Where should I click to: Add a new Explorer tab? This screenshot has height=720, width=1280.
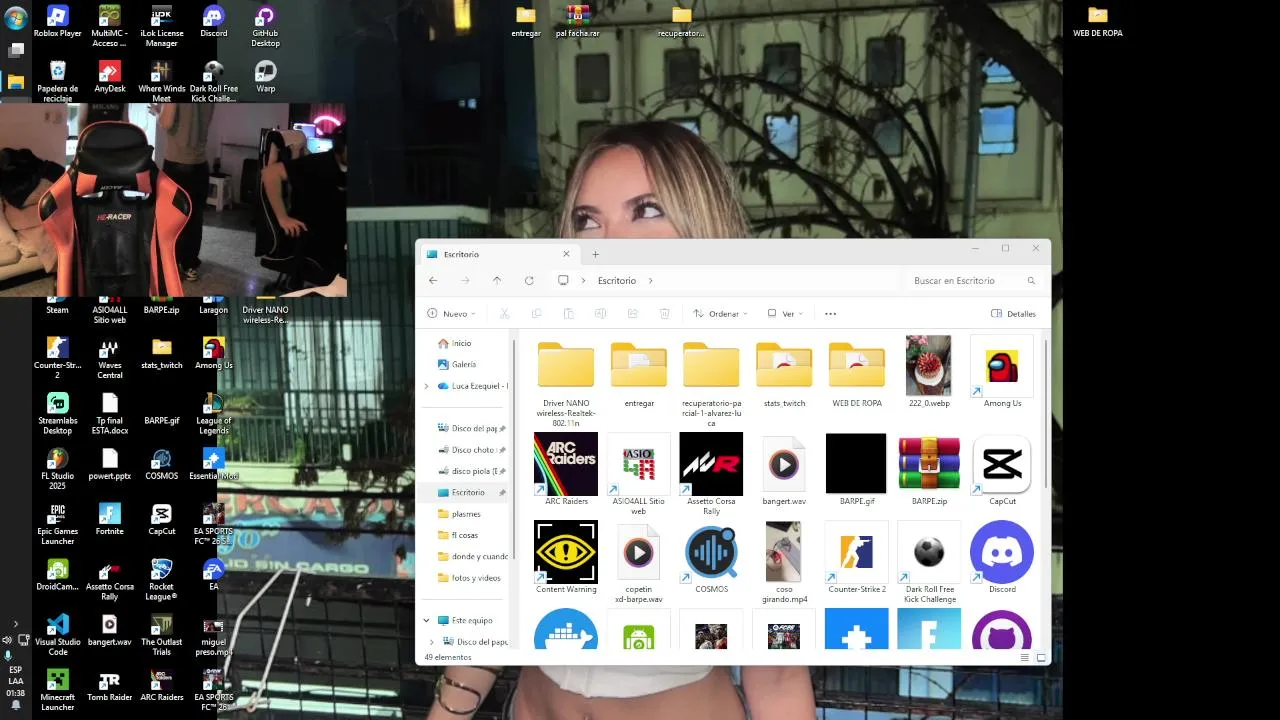(x=595, y=254)
